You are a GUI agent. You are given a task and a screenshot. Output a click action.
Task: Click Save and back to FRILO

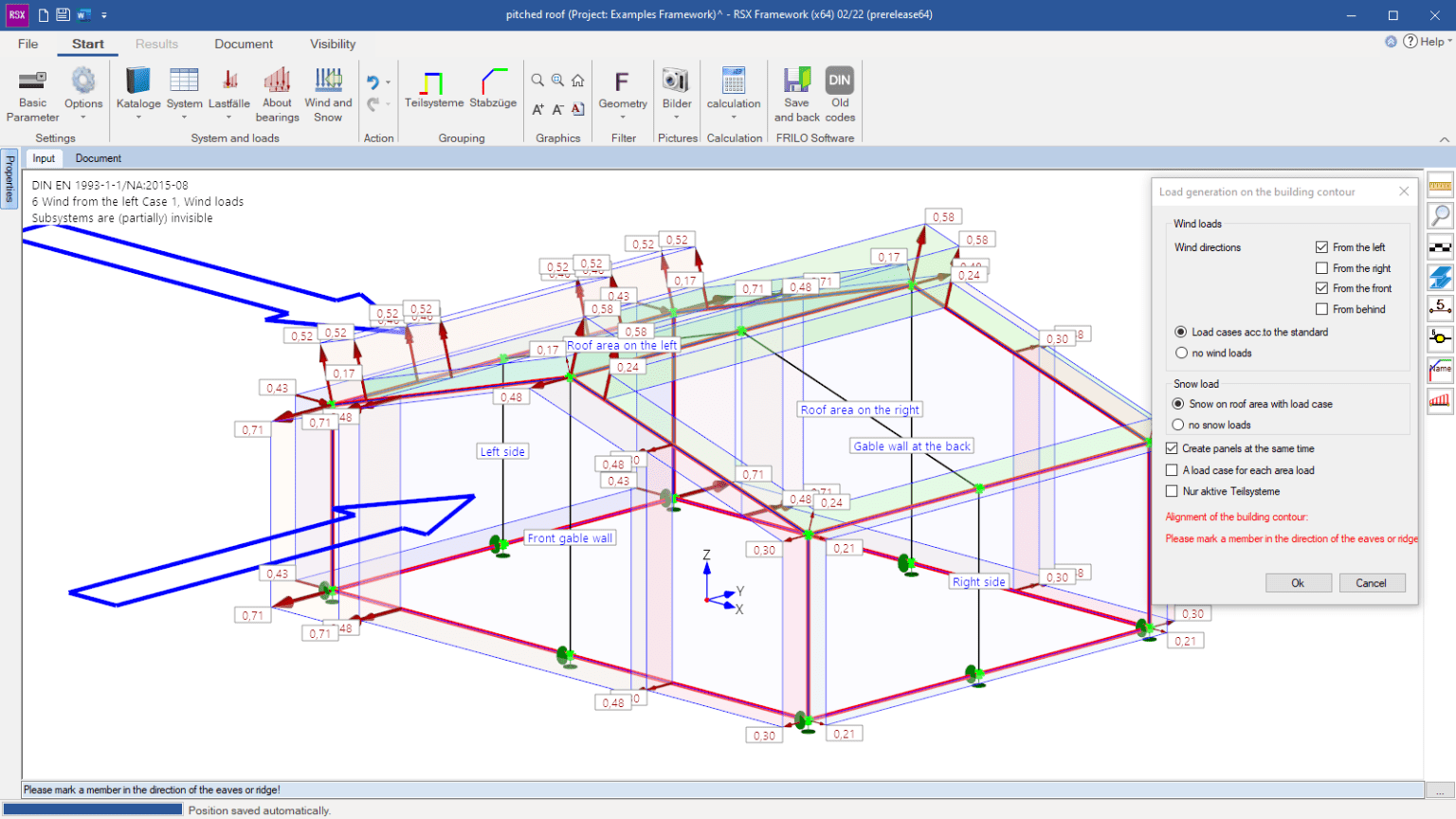point(797,95)
